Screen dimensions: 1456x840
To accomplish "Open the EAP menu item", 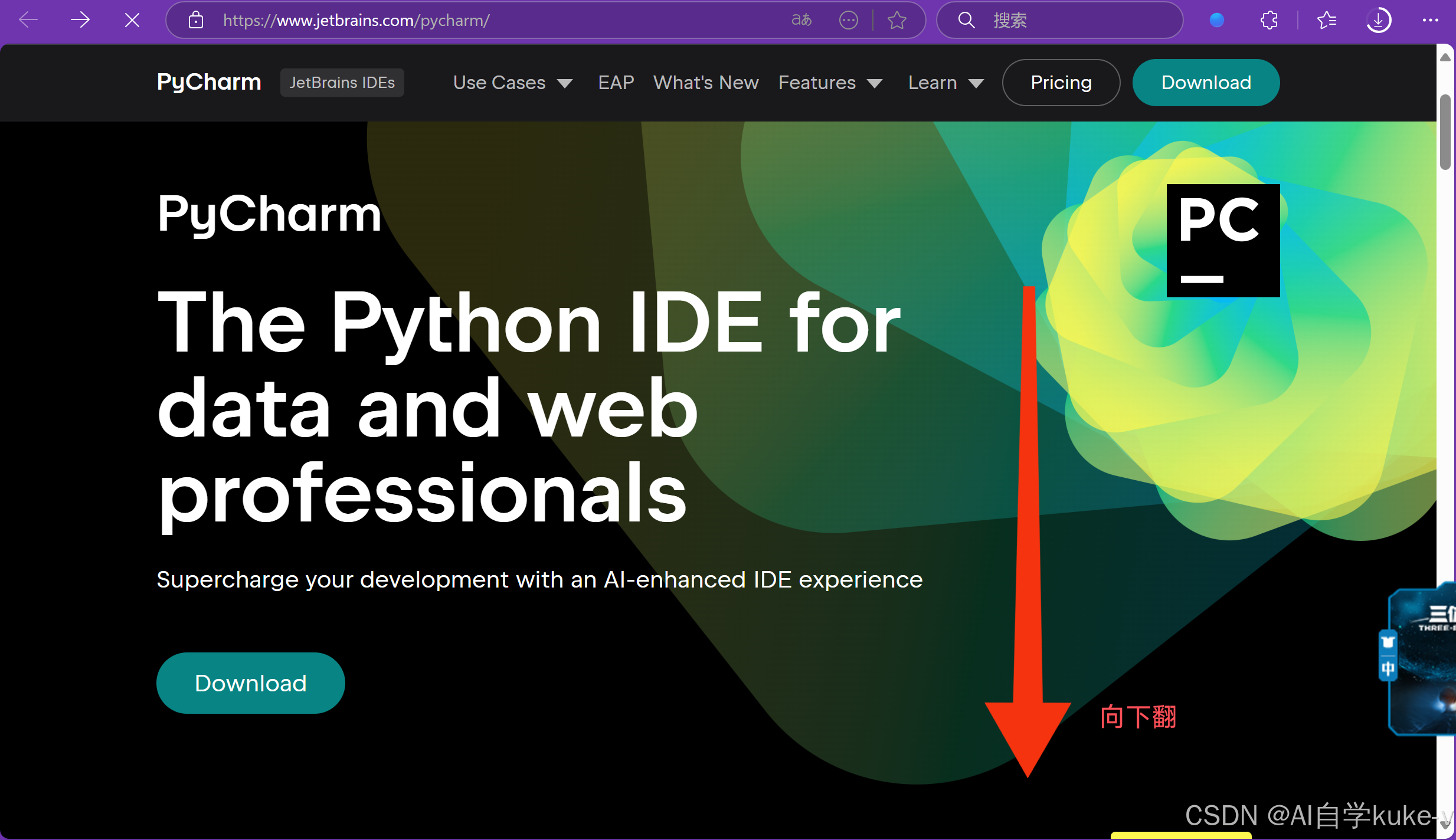I will (x=616, y=83).
